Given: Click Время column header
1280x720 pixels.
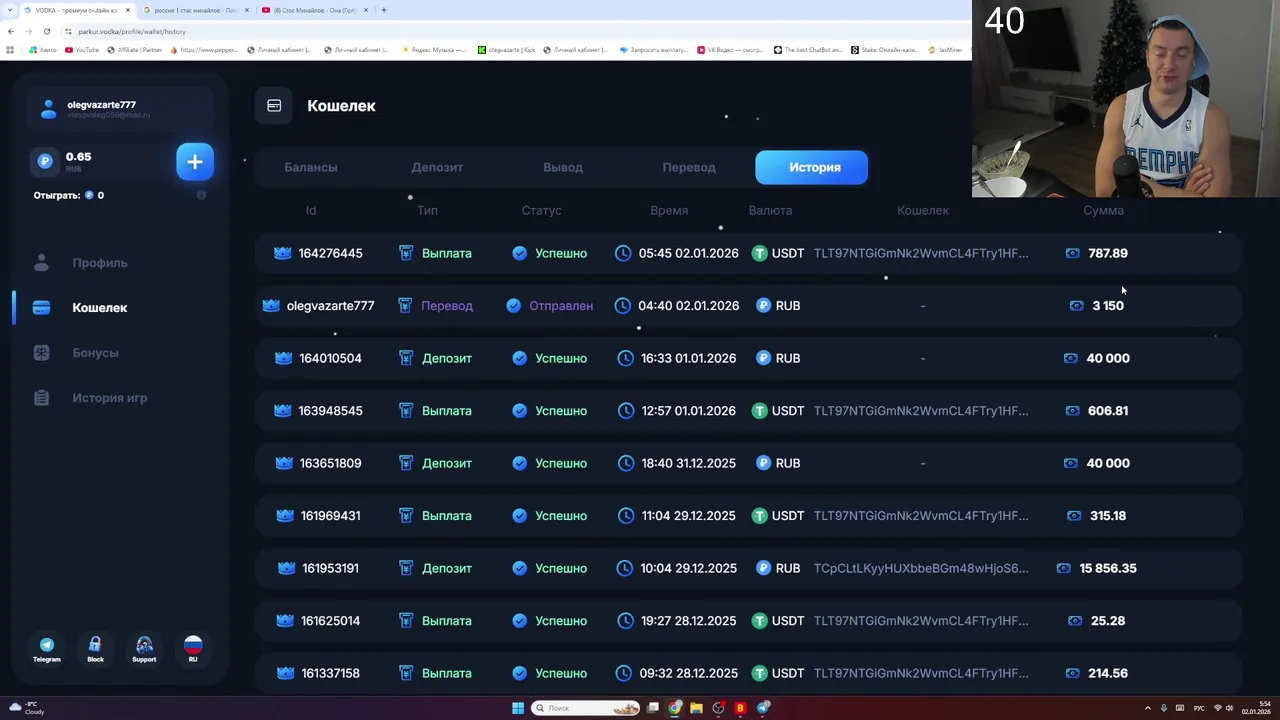Looking at the screenshot, I should click(x=669, y=211).
